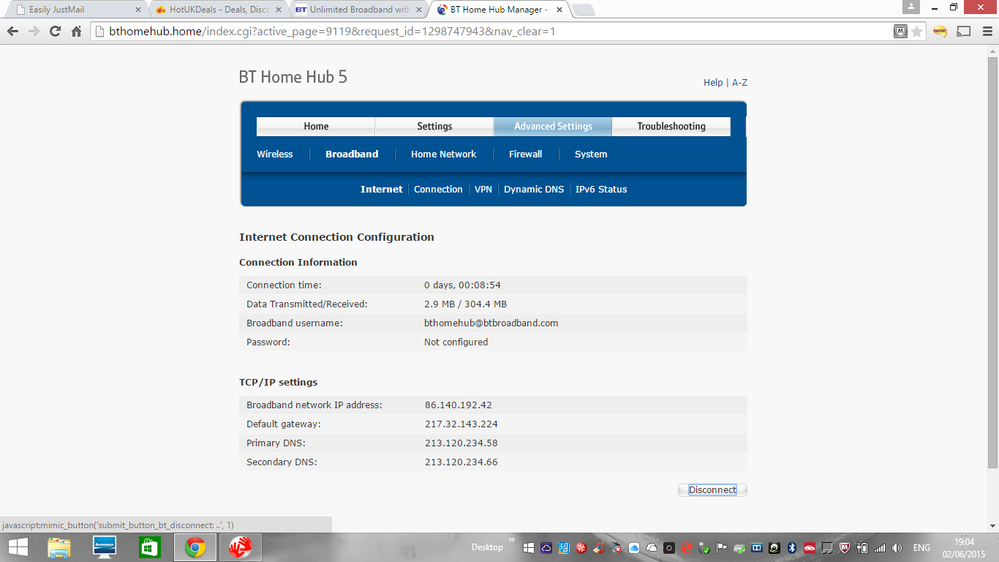
Task: Select the Broadband submenu item
Action: click(x=352, y=154)
